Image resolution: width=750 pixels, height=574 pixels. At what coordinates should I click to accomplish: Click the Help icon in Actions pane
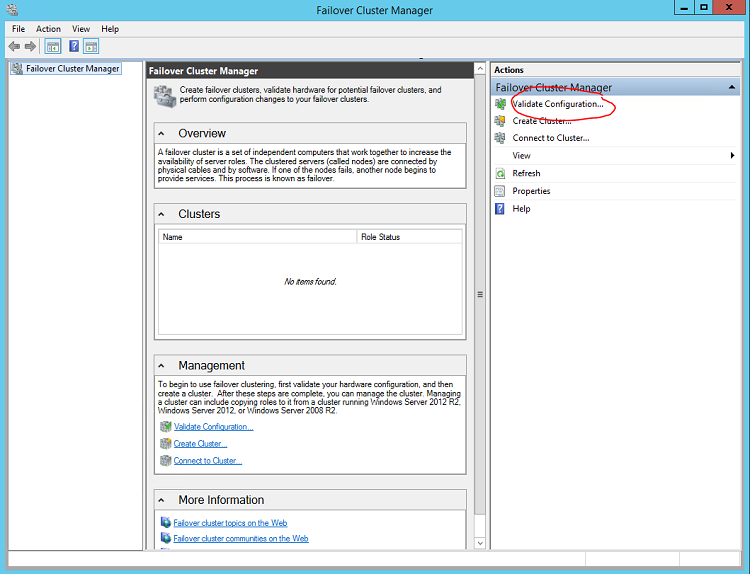[499, 209]
